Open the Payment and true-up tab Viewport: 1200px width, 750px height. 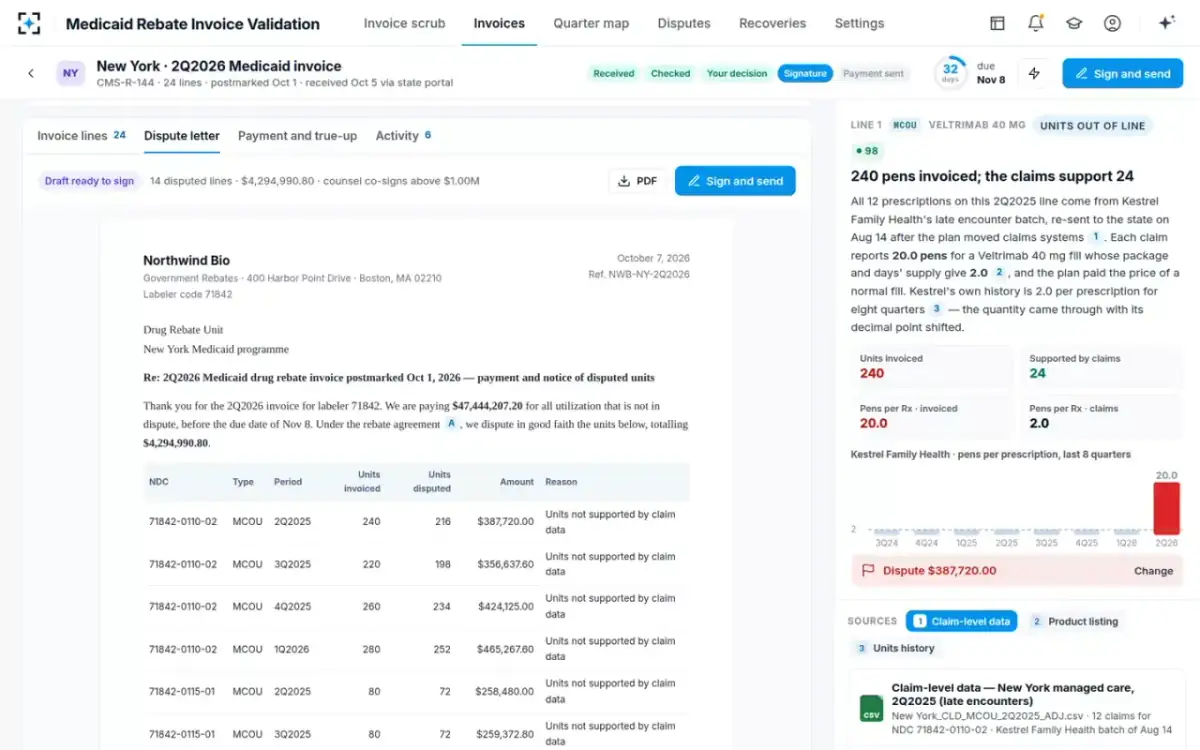[297, 136]
